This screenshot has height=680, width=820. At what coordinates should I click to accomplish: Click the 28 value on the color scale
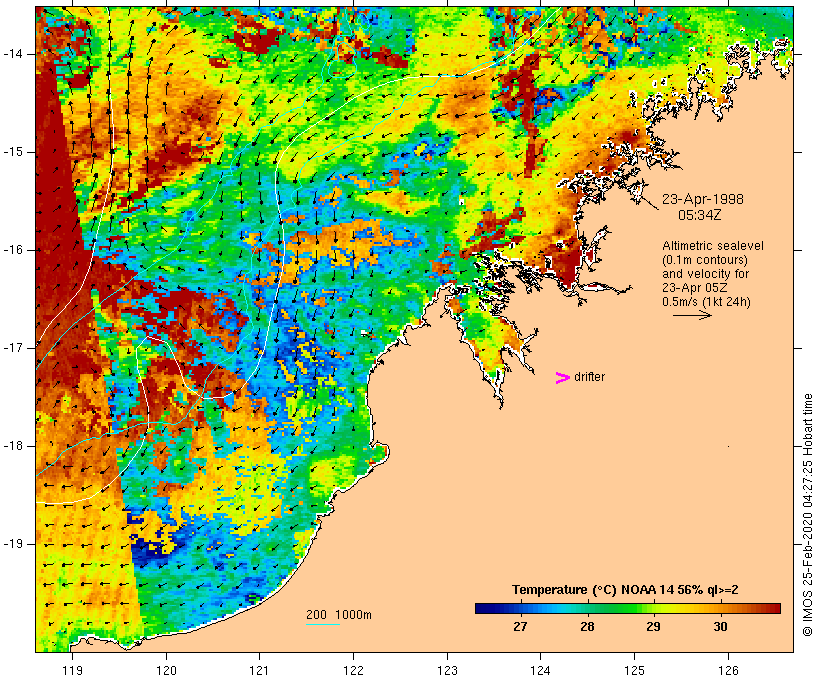(x=587, y=627)
